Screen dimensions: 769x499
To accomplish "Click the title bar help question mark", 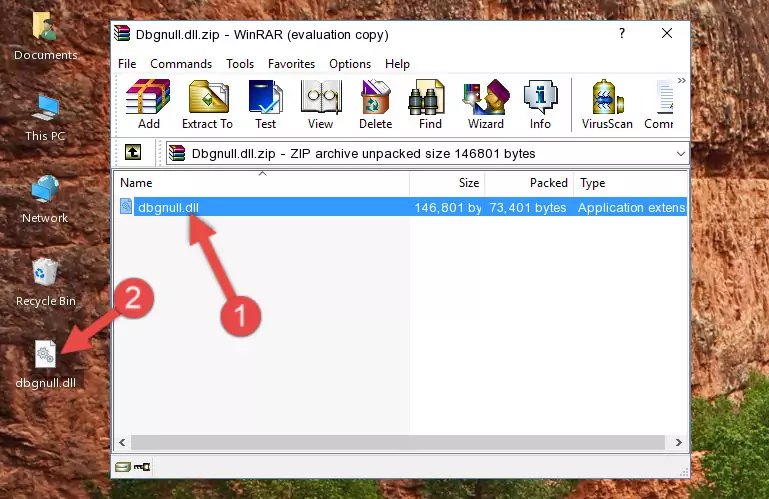I will click(x=622, y=33).
